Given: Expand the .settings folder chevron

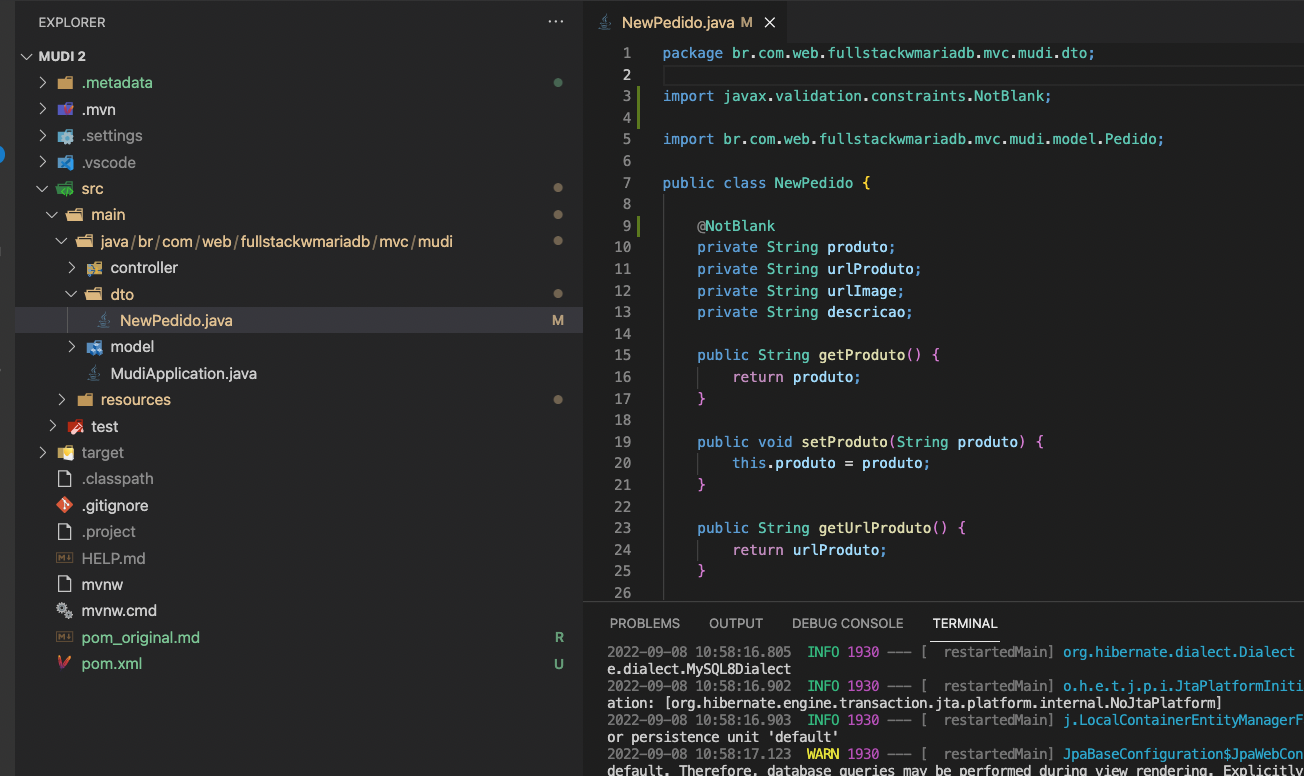Looking at the screenshot, I should tap(42, 136).
